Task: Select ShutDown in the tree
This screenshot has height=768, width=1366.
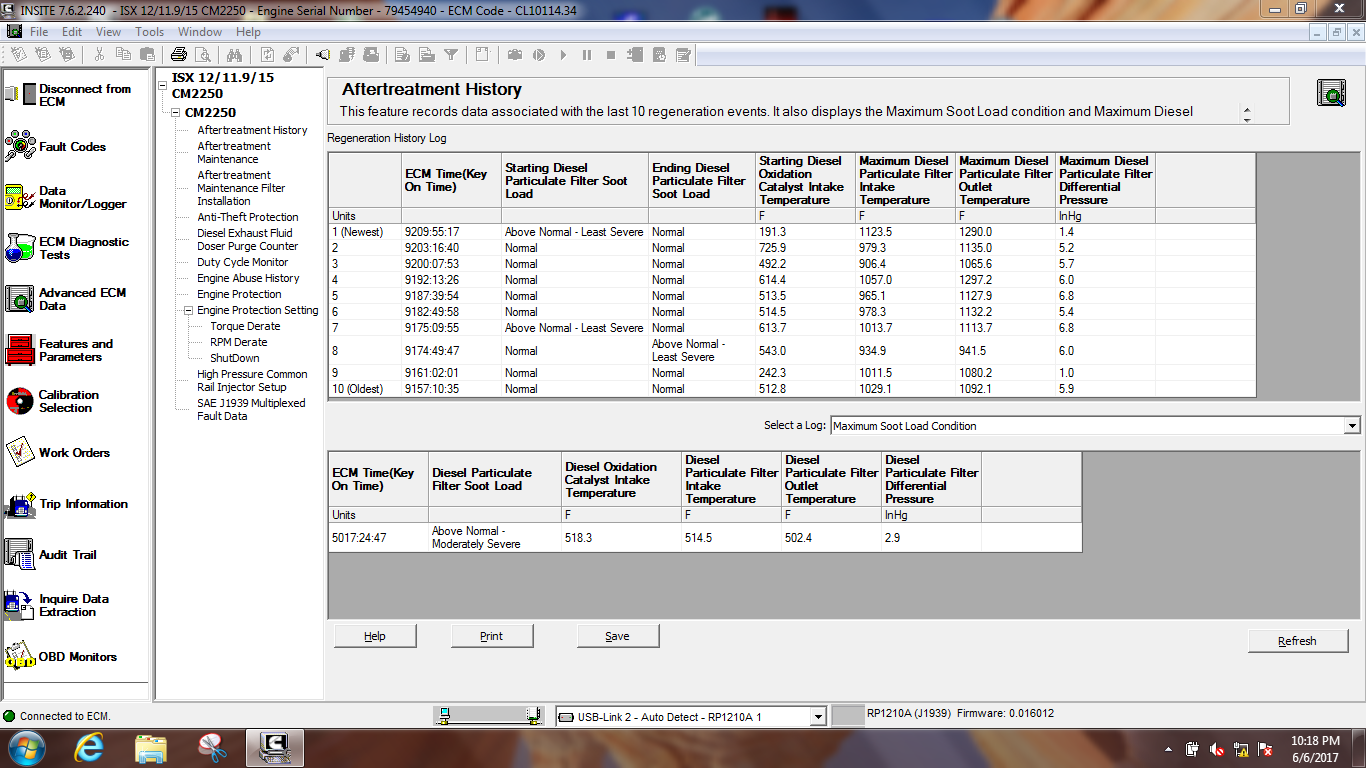Action: 235,358
